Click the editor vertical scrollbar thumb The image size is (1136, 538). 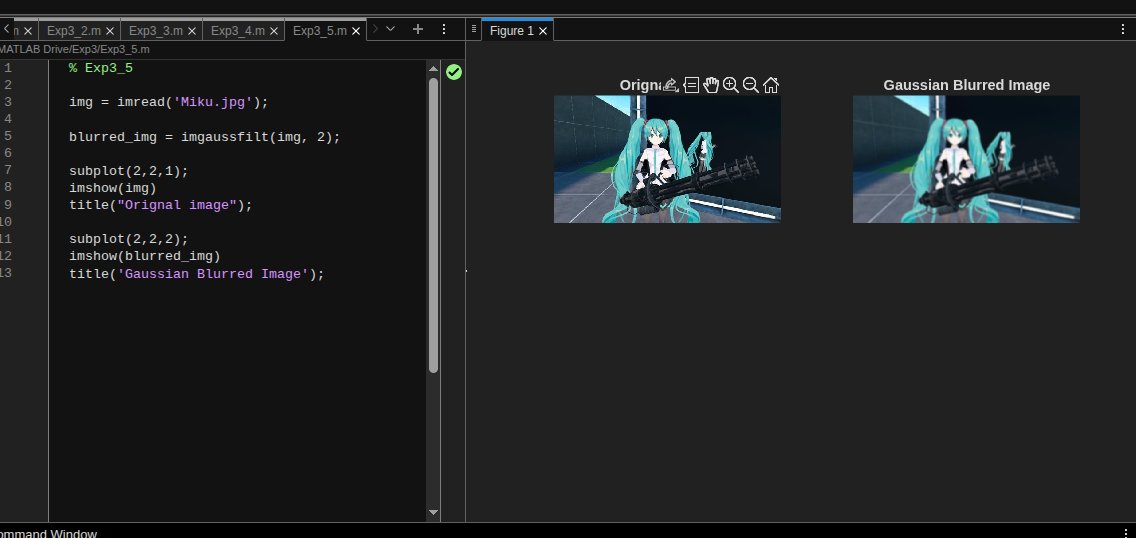(433, 226)
